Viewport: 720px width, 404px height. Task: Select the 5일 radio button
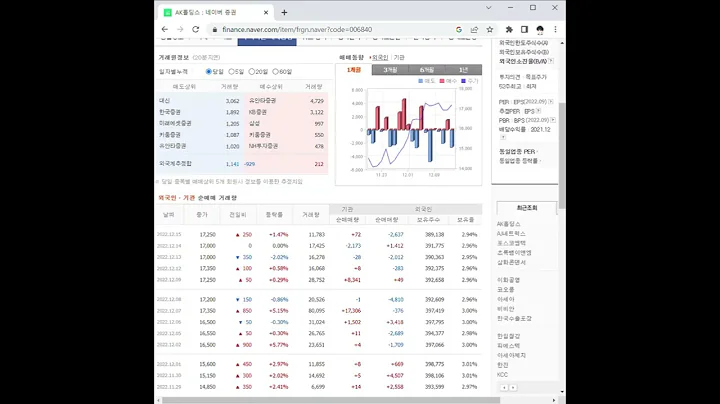(231, 72)
